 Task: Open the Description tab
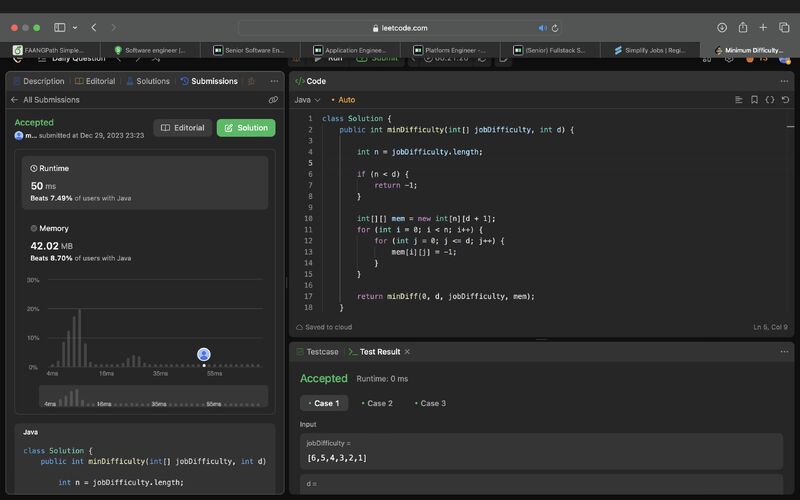(x=39, y=81)
